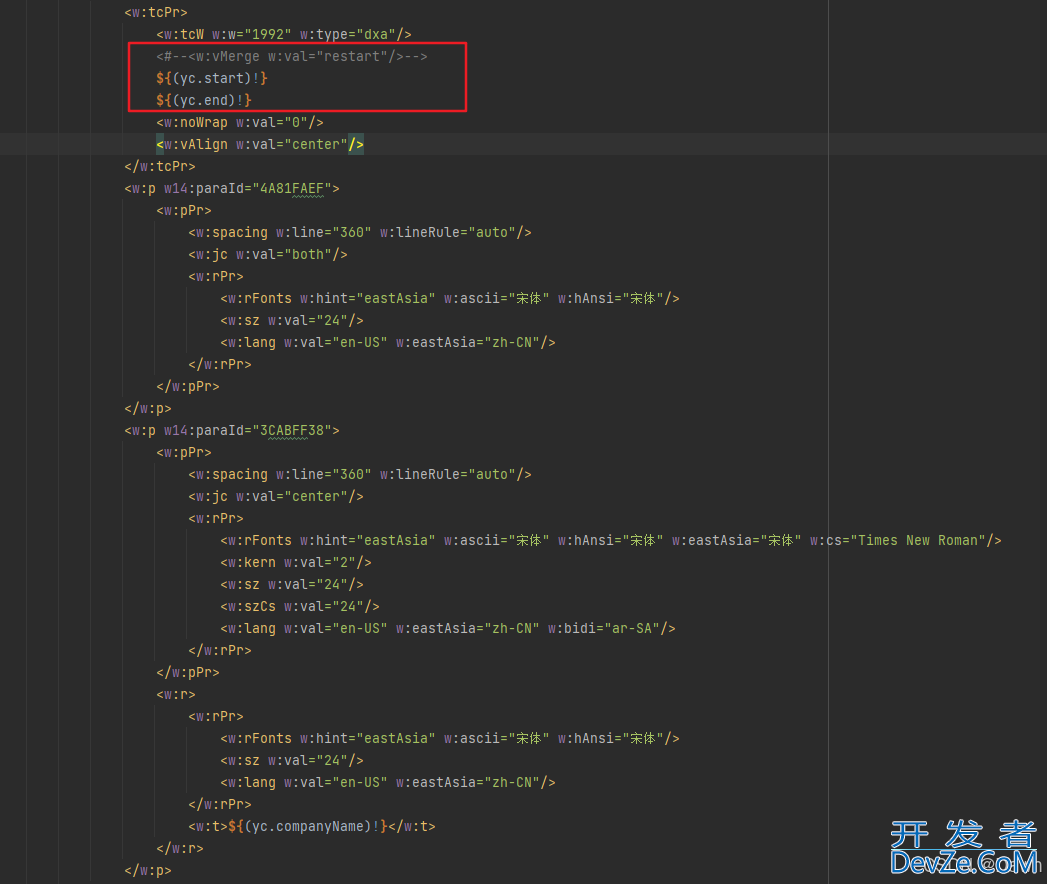Screen dimensions: 1047x884
Task: Click the w:jc w:val="center" line
Action: coord(276,496)
